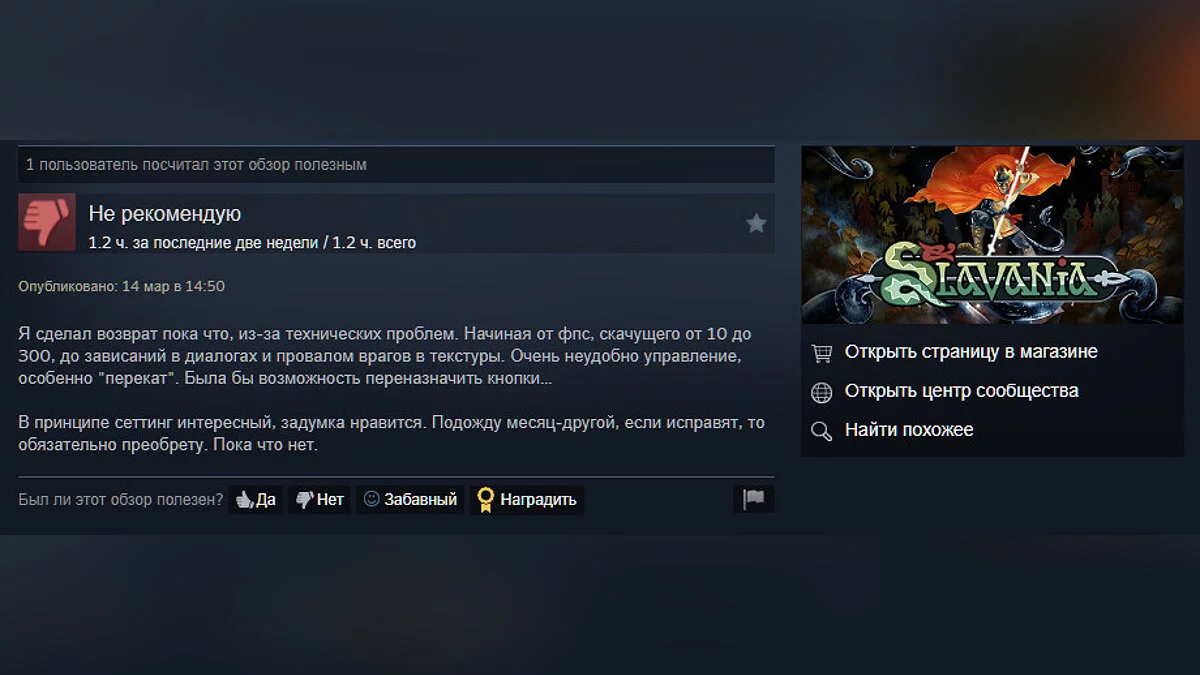Open Открыть страницу в магазине link

[x=971, y=352]
